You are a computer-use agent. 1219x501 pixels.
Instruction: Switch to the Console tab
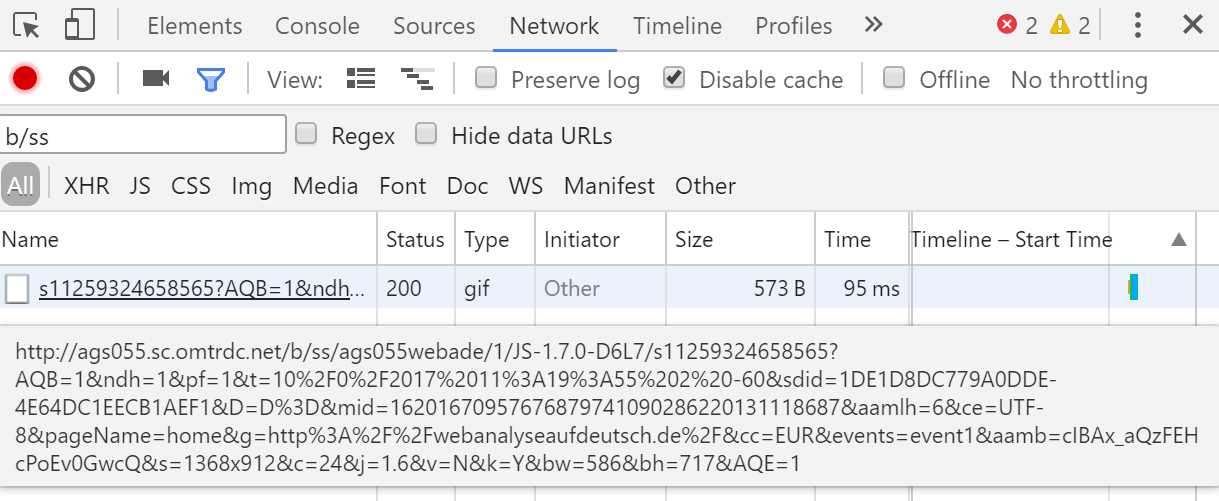pyautogui.click(x=317, y=26)
